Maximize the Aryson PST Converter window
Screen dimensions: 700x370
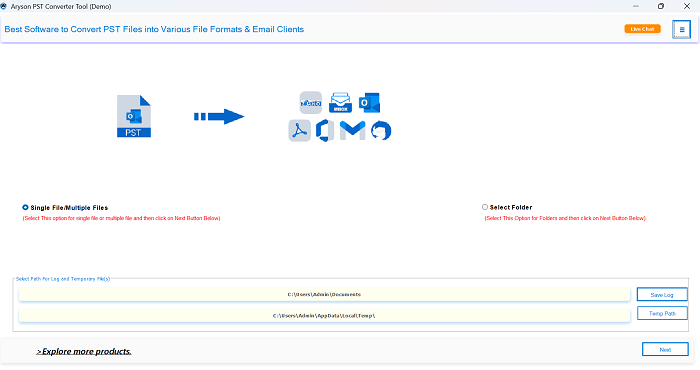(x=661, y=6)
